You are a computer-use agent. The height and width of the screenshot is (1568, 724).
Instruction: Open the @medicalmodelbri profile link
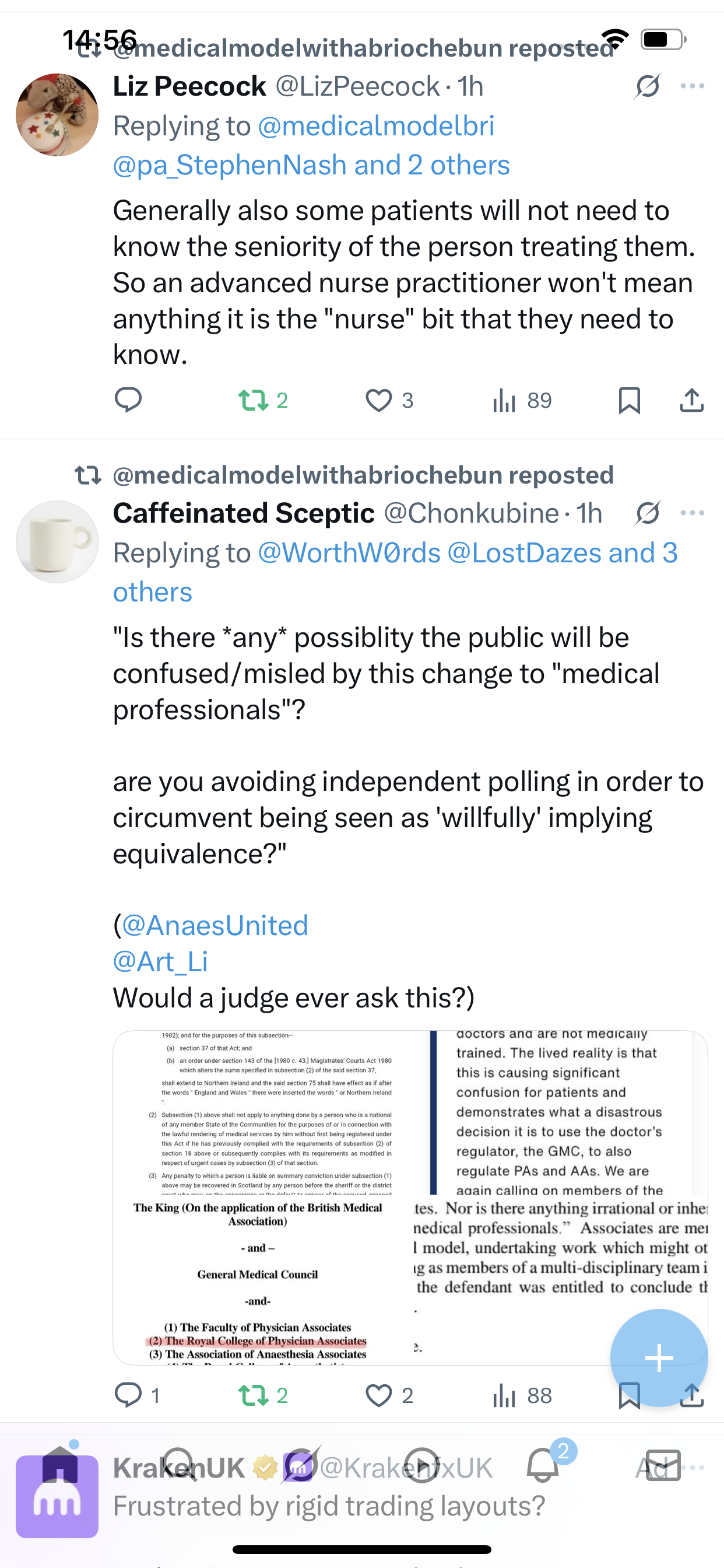coord(376,126)
